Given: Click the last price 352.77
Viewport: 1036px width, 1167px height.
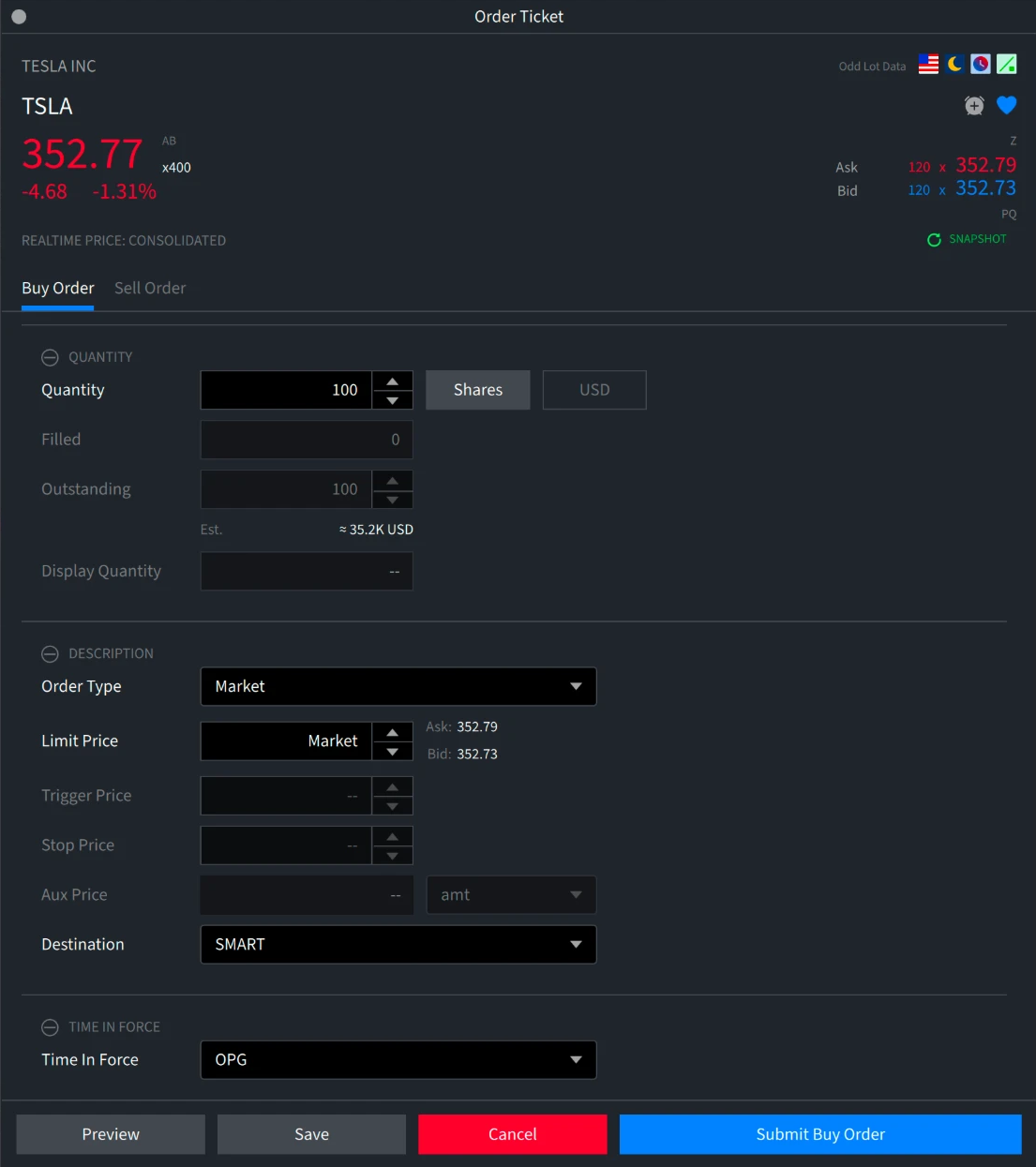Looking at the screenshot, I should tap(83, 154).
